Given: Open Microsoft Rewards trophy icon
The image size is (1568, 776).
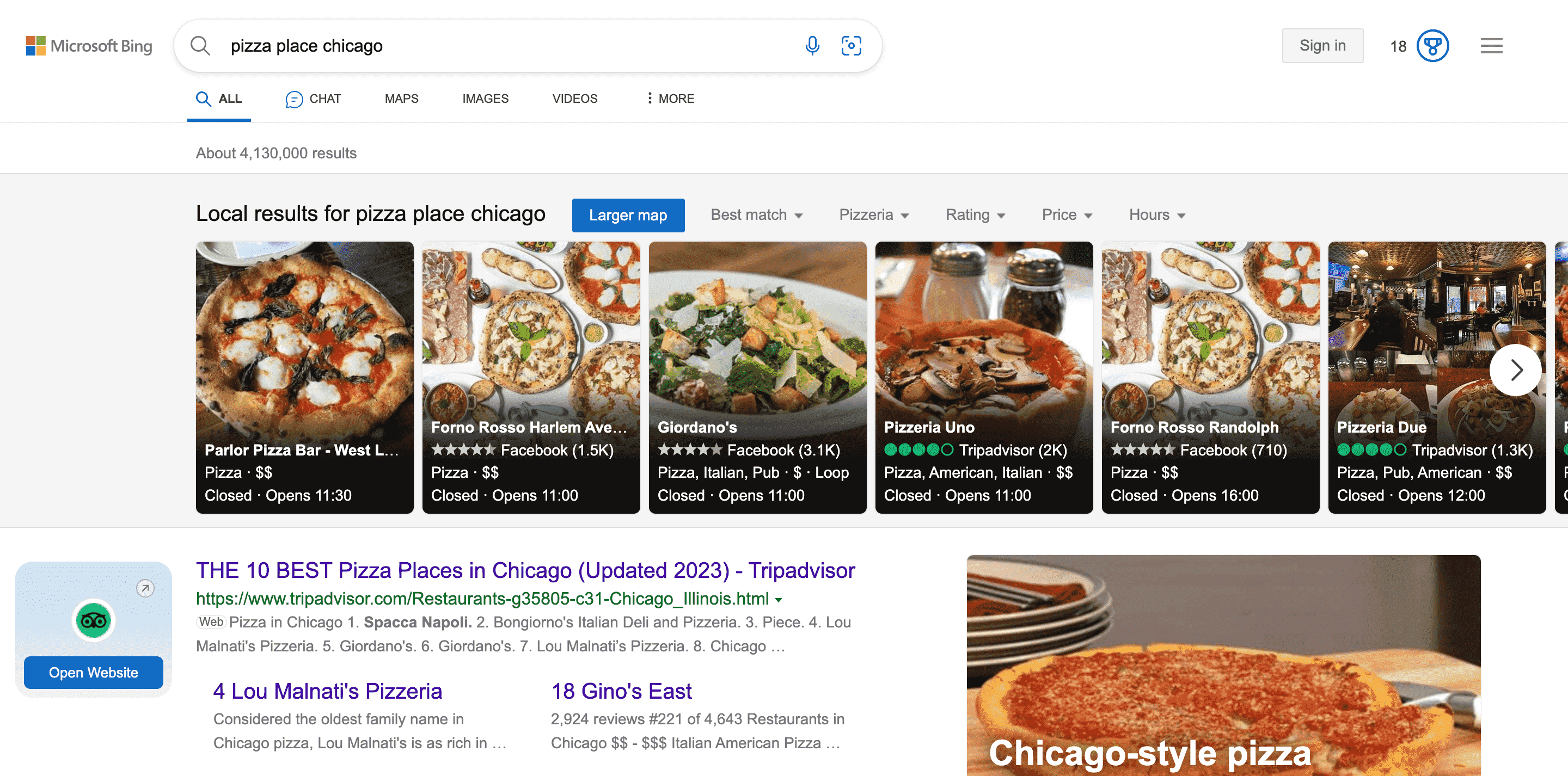Looking at the screenshot, I should point(1432,46).
